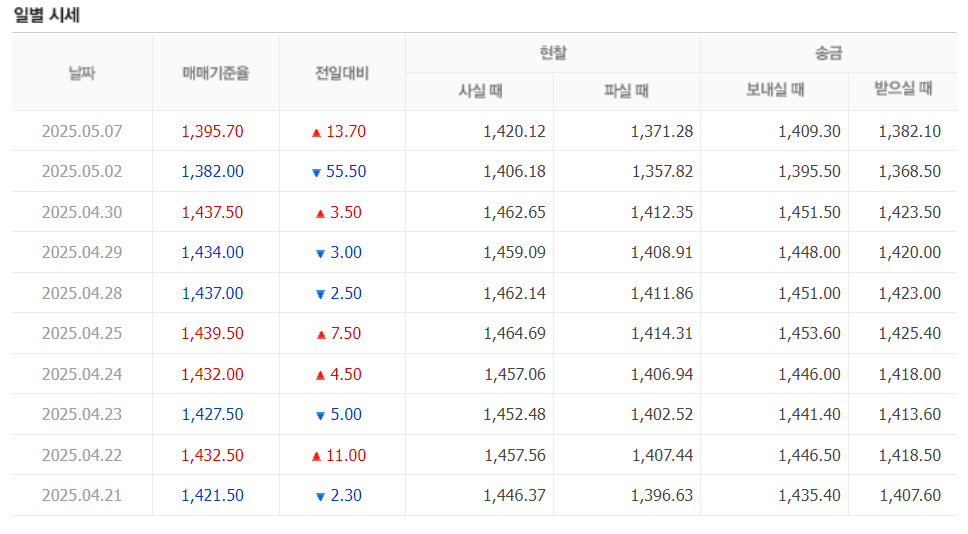The width and height of the screenshot is (968, 534).
Task: Click the 보내실 때 column header
Action: (x=775, y=90)
